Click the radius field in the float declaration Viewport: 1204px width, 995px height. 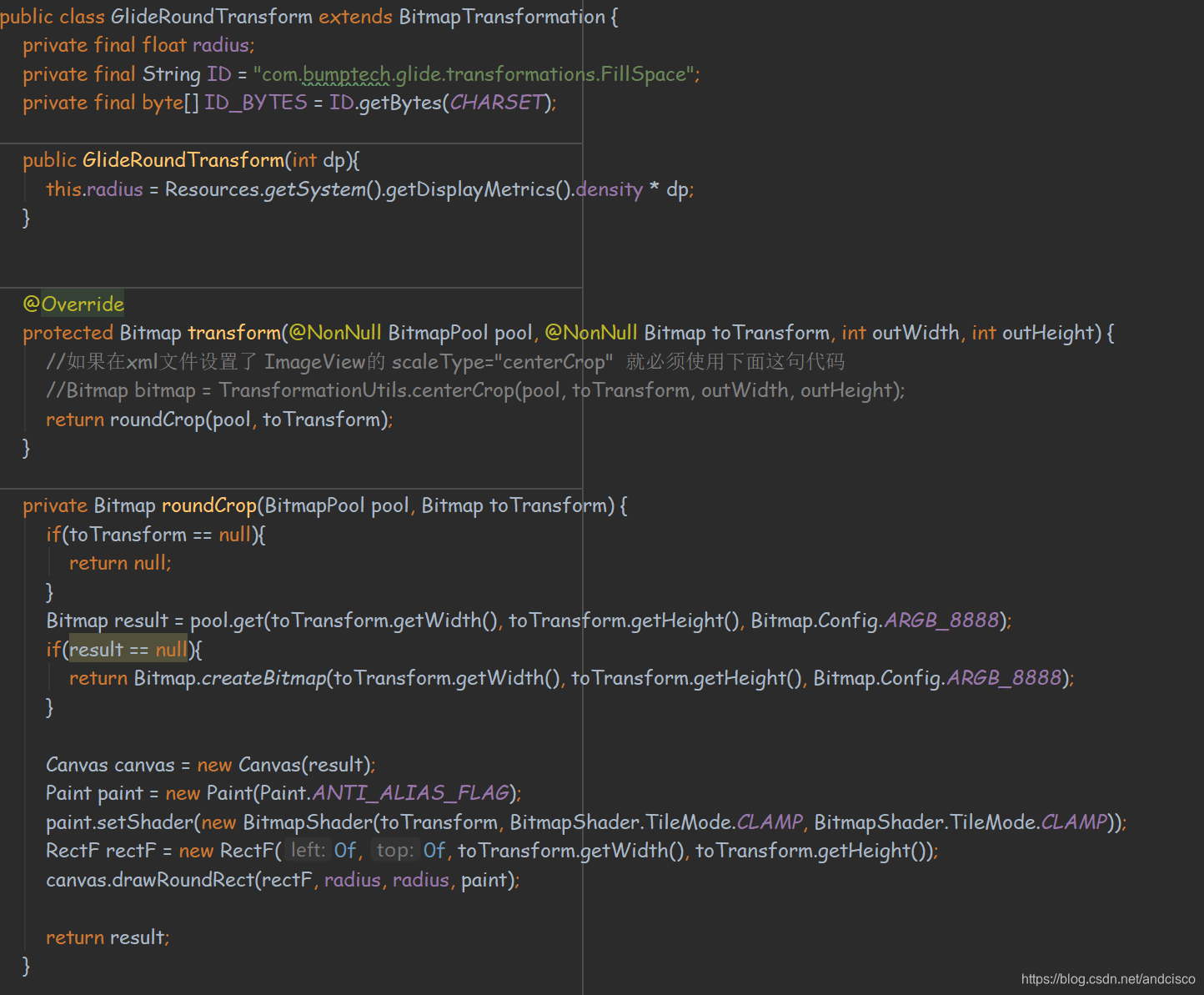221,45
